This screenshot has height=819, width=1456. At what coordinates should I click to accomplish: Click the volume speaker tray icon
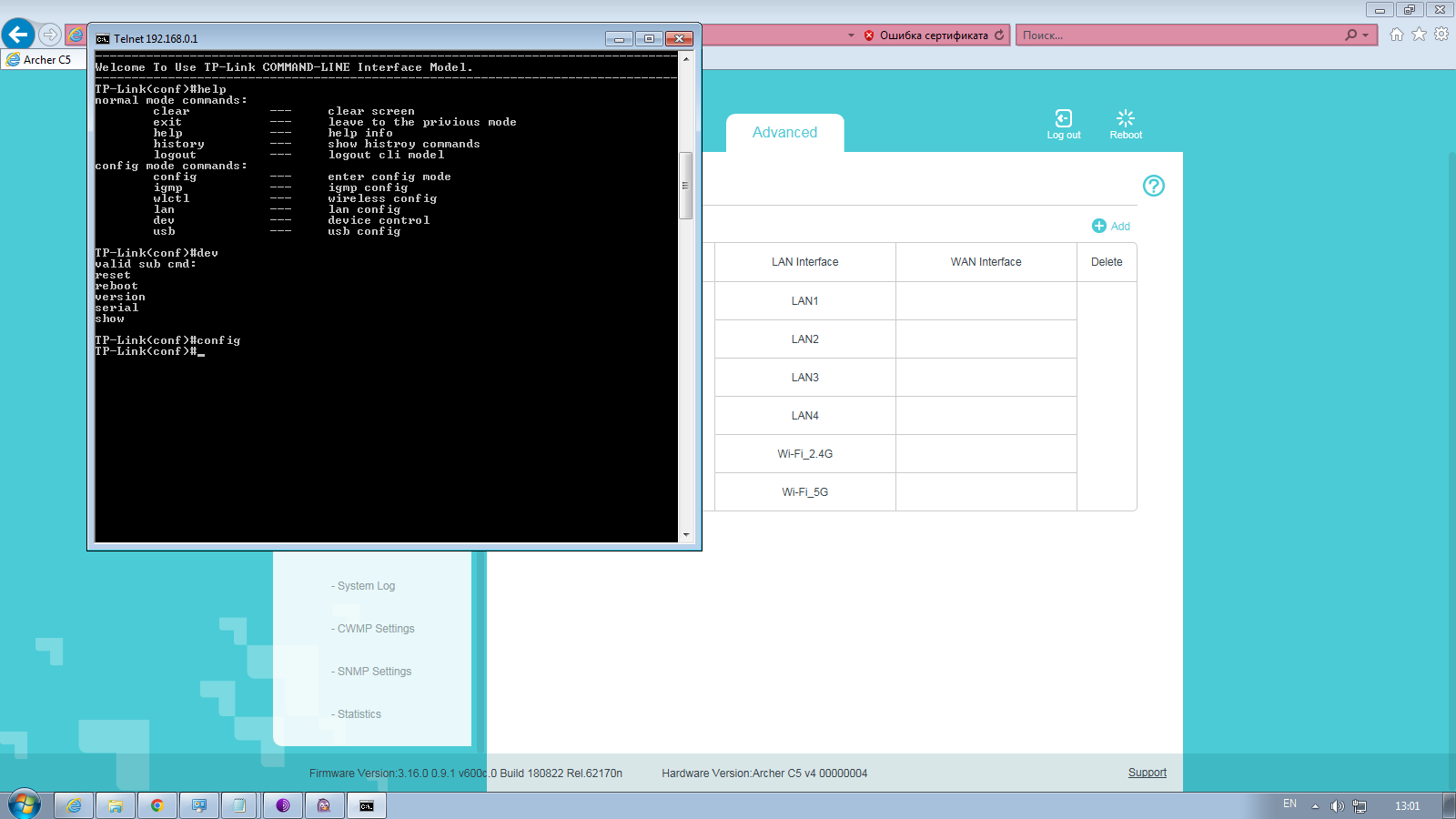coord(1337,806)
